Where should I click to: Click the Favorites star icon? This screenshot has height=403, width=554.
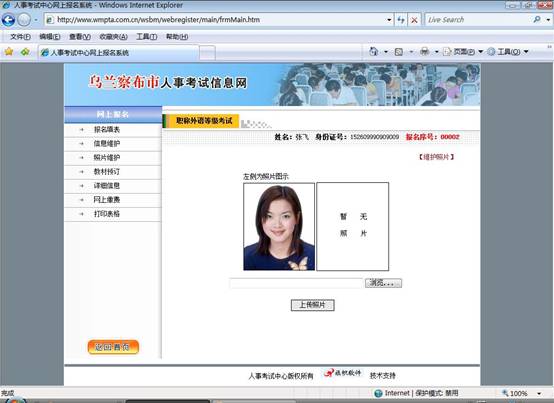pos(9,52)
